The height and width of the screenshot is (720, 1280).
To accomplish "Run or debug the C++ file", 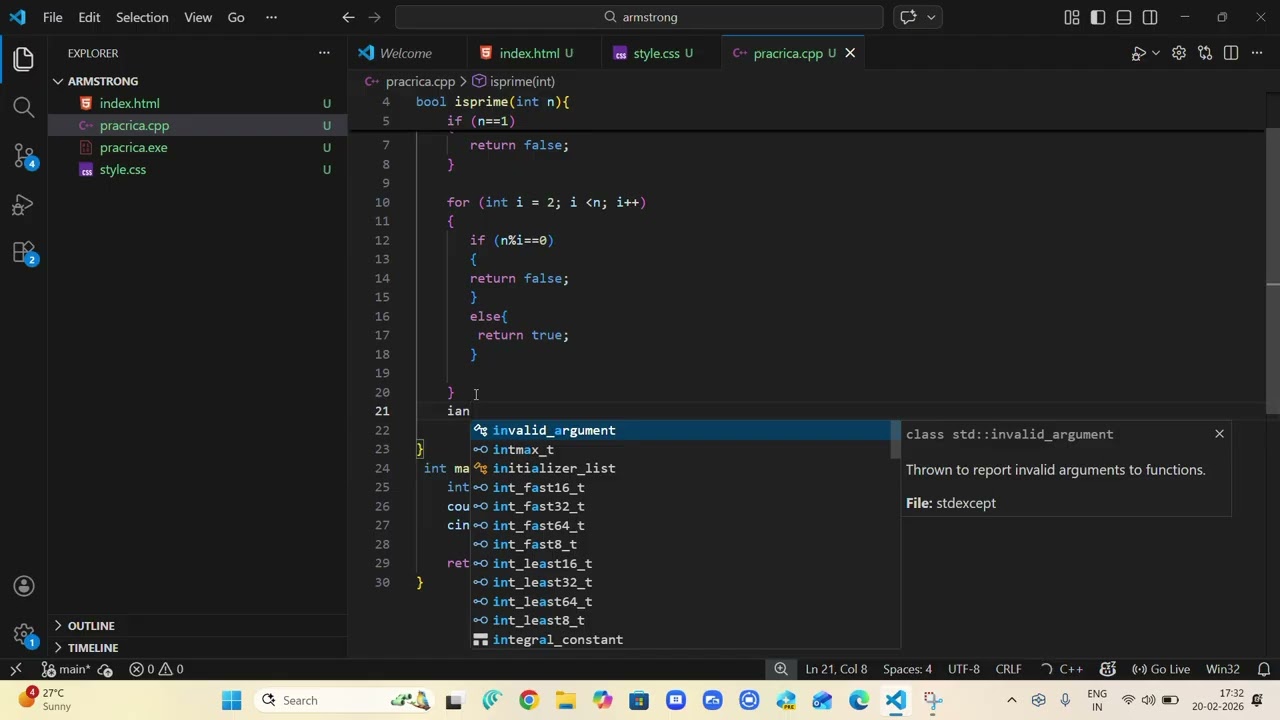I will click(1138, 53).
